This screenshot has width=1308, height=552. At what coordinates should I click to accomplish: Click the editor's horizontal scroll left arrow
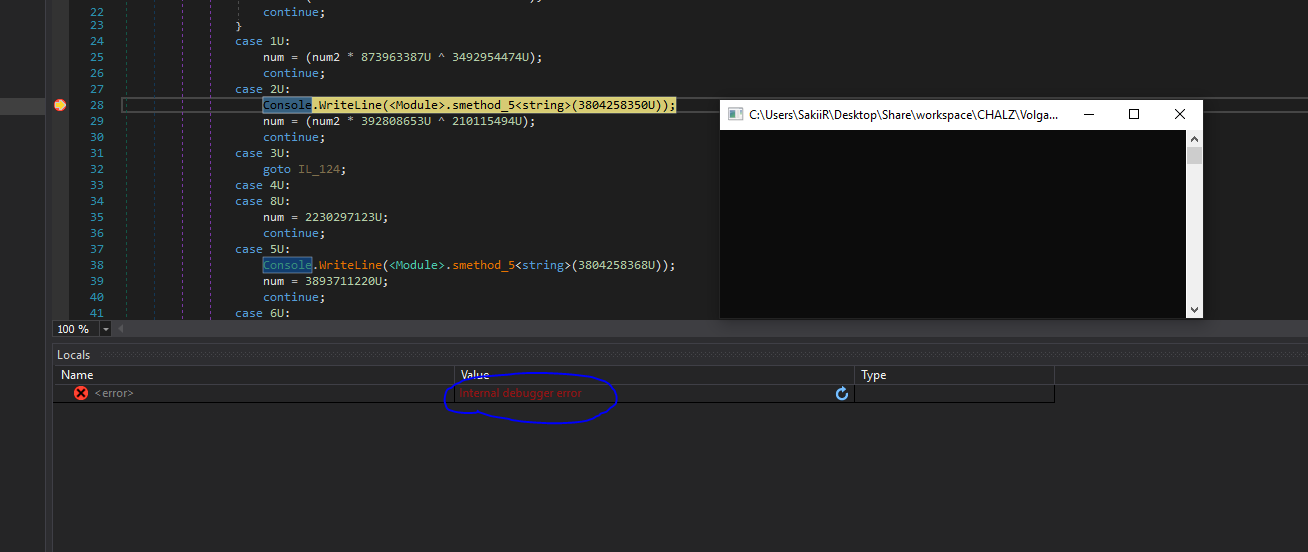pyautogui.click(x=121, y=329)
